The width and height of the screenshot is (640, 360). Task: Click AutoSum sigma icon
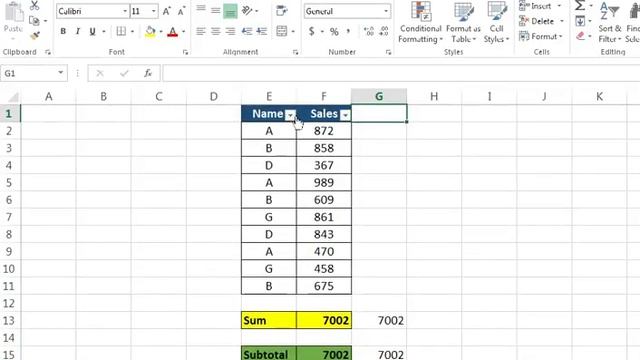coord(580,6)
